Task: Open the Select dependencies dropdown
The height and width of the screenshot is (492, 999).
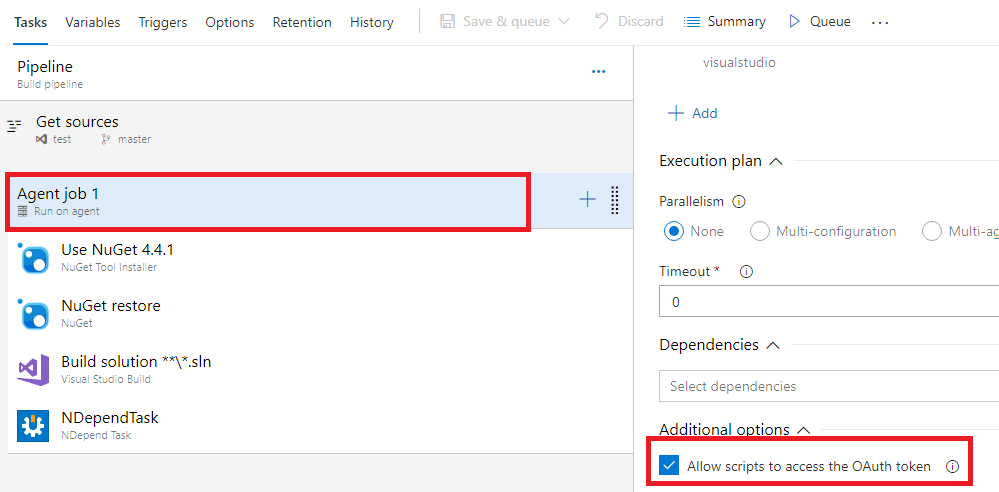Action: click(x=828, y=386)
